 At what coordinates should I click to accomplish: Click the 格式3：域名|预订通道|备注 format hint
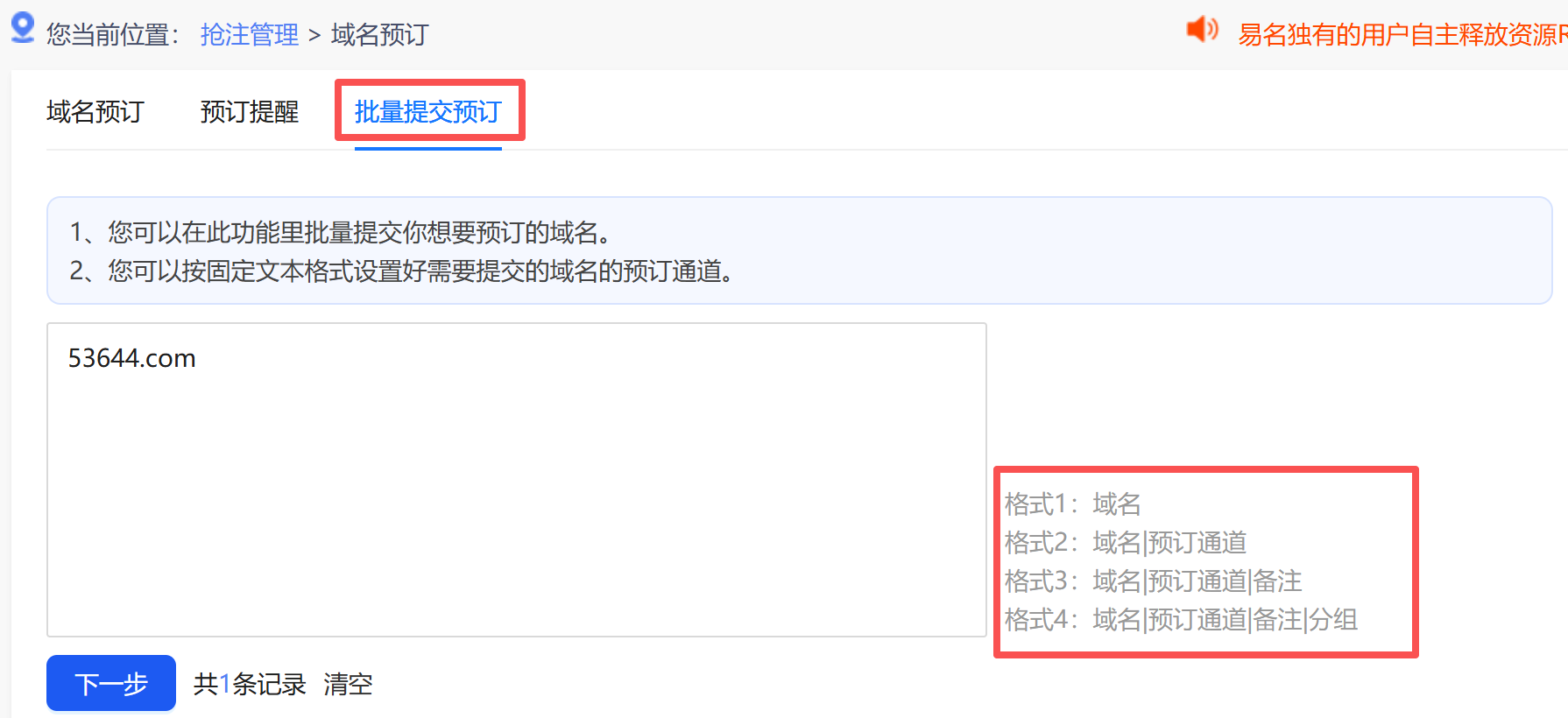point(1154,581)
